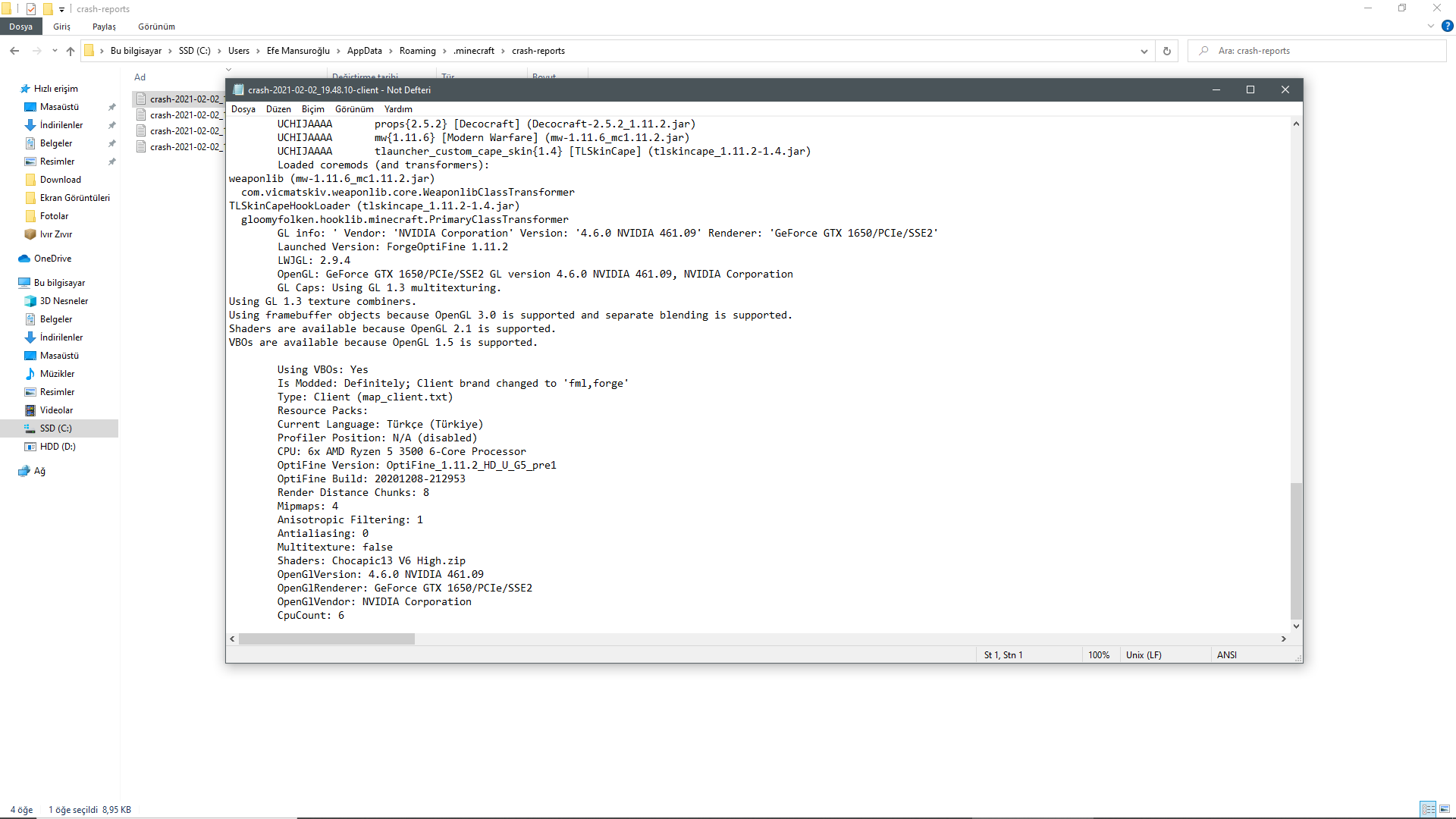Image resolution: width=1456 pixels, height=819 pixels.
Task: Open the Download folder icon
Action: coord(30,180)
